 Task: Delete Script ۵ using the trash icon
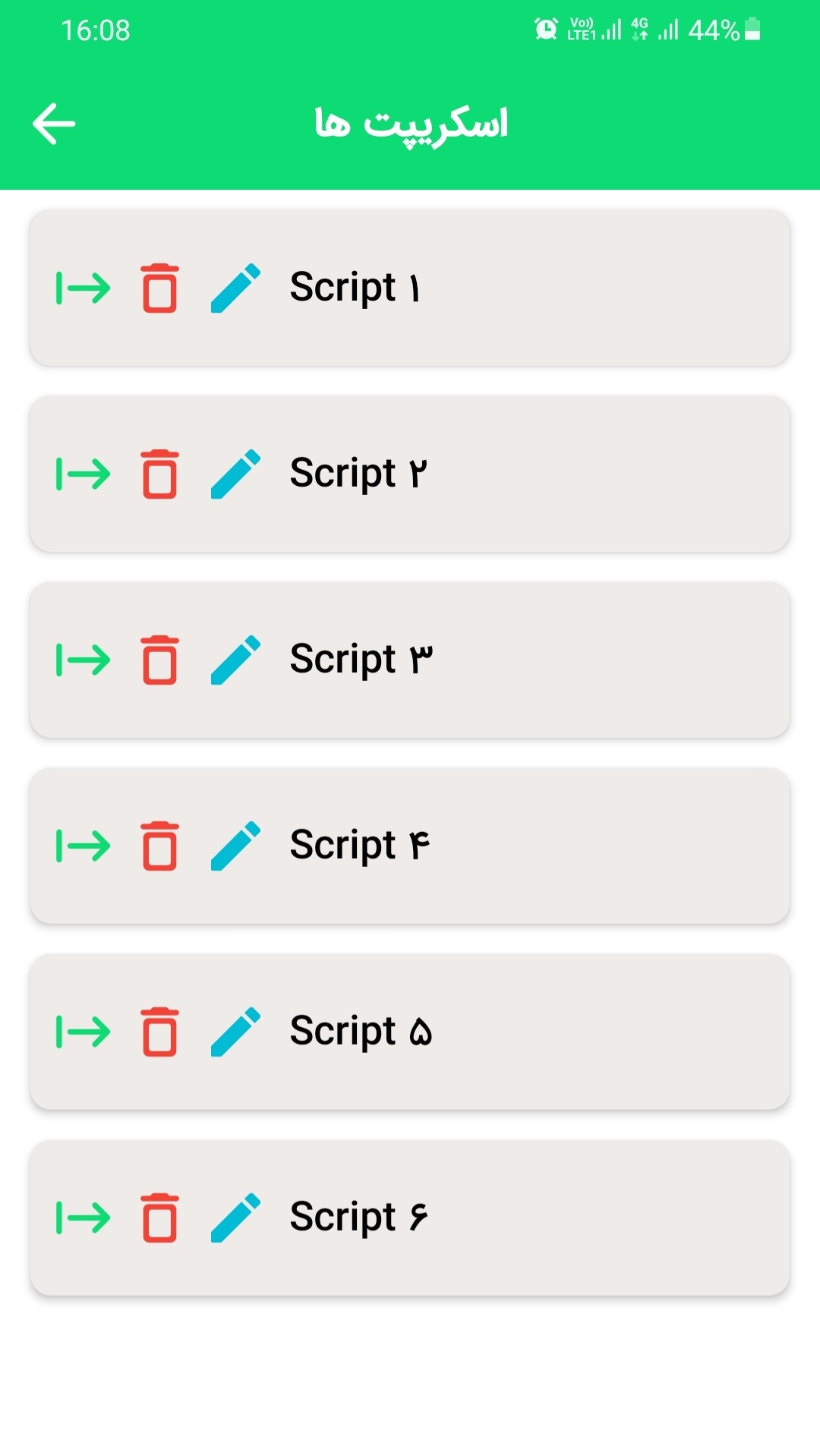coord(159,1032)
